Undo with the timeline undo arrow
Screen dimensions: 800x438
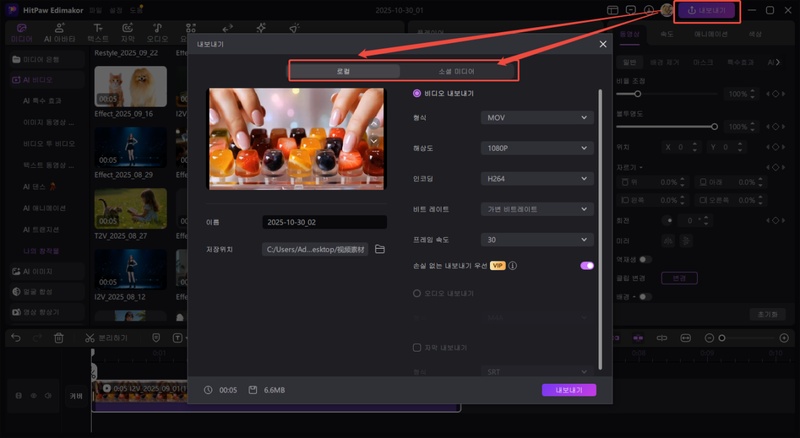(16, 338)
